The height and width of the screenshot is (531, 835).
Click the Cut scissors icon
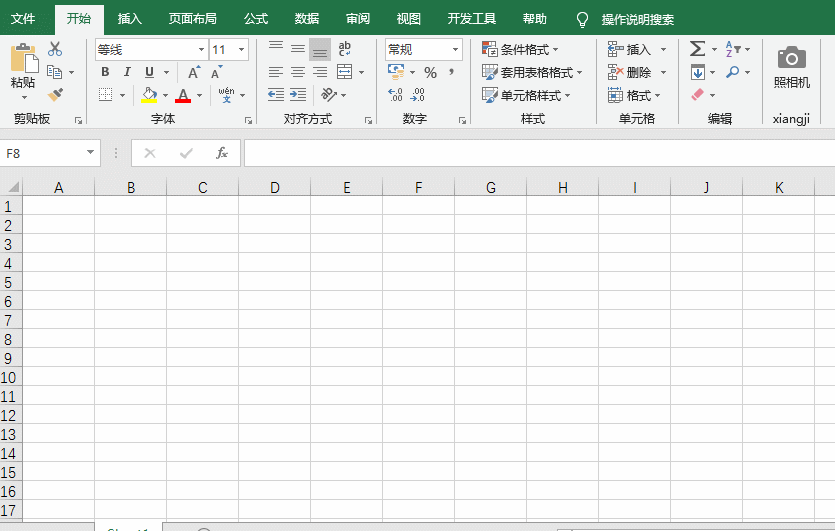pyautogui.click(x=55, y=49)
